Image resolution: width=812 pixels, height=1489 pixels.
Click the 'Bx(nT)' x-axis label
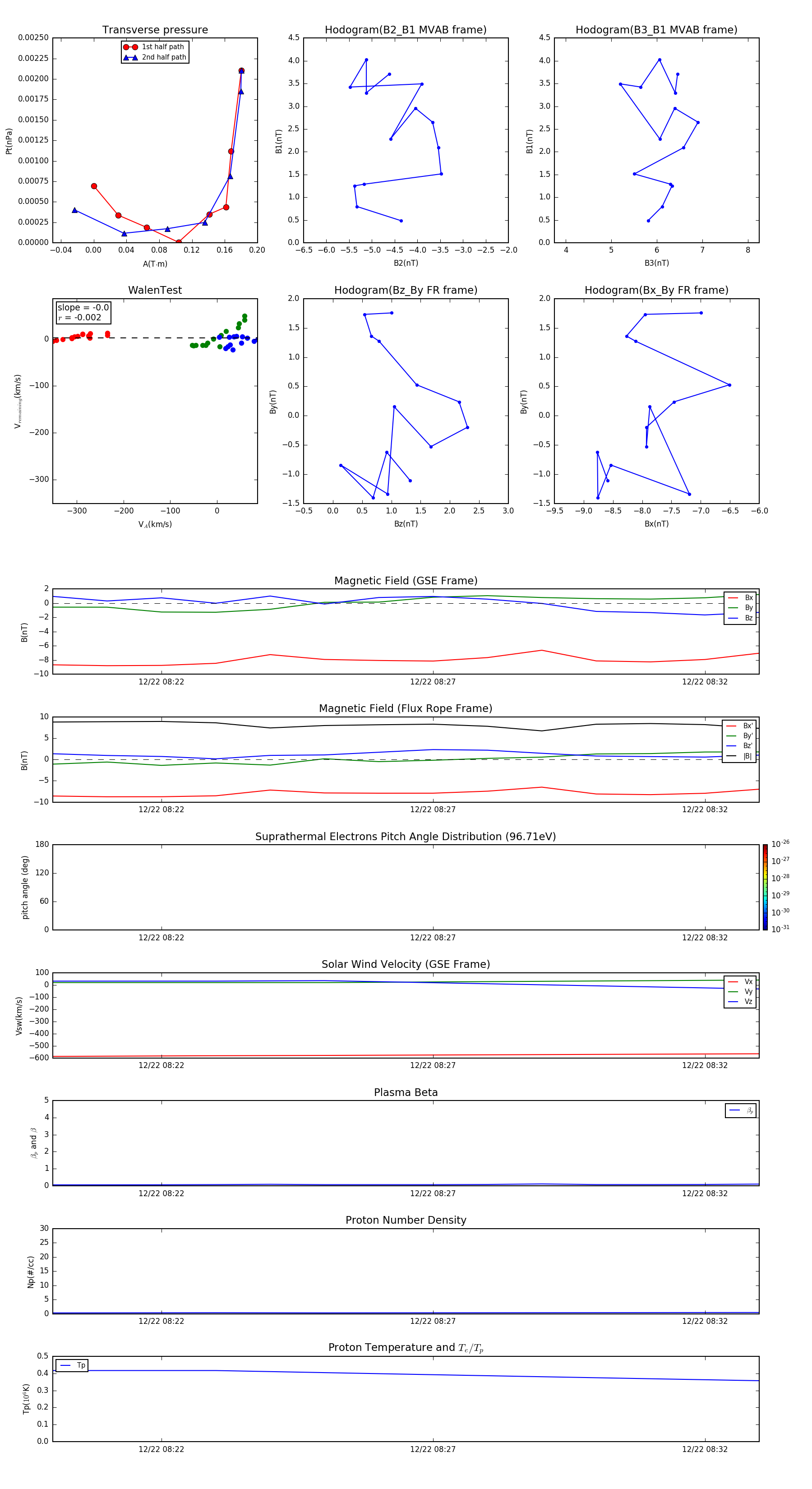tap(656, 524)
